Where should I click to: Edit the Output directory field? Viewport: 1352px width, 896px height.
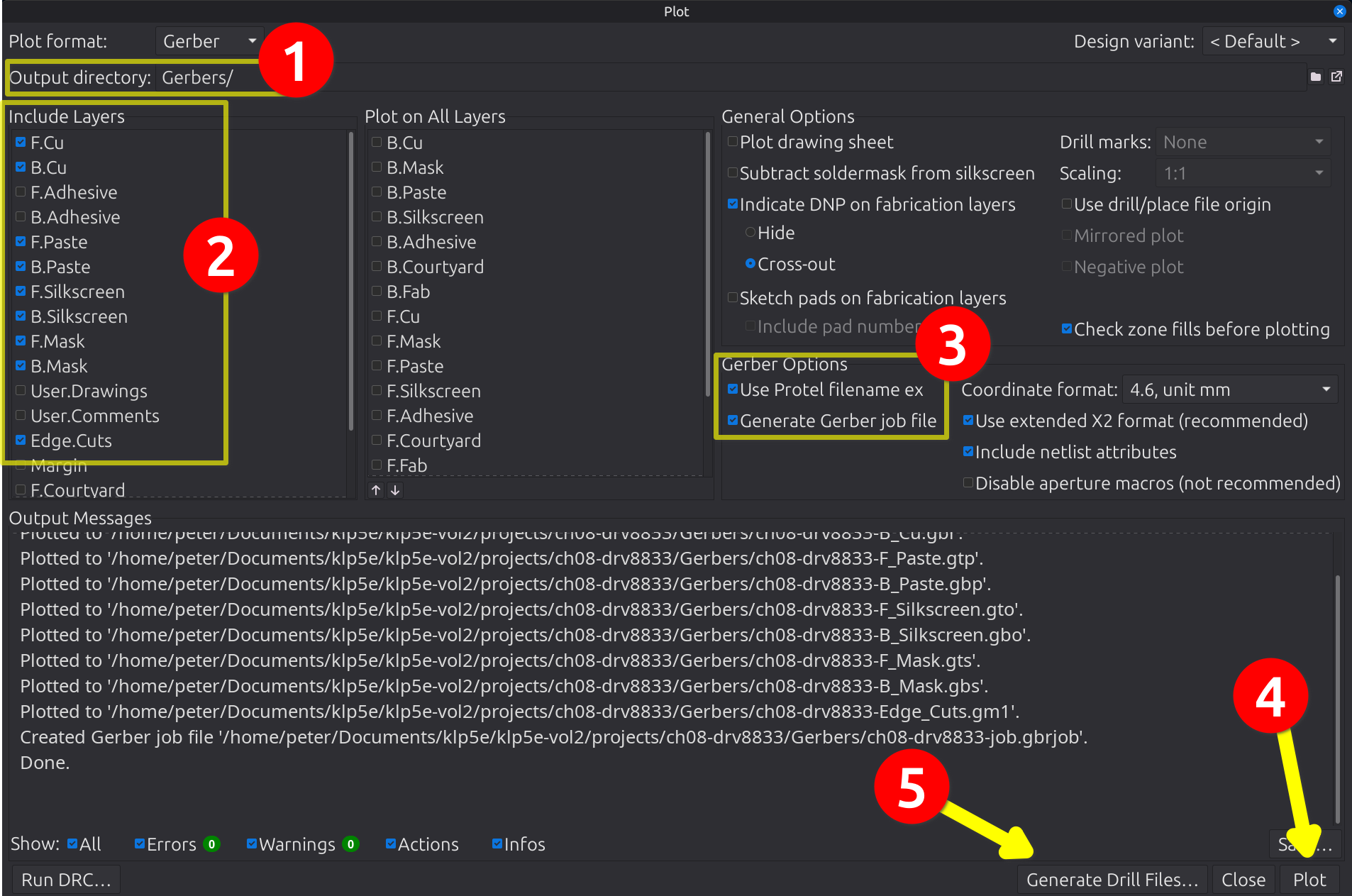click(731, 77)
